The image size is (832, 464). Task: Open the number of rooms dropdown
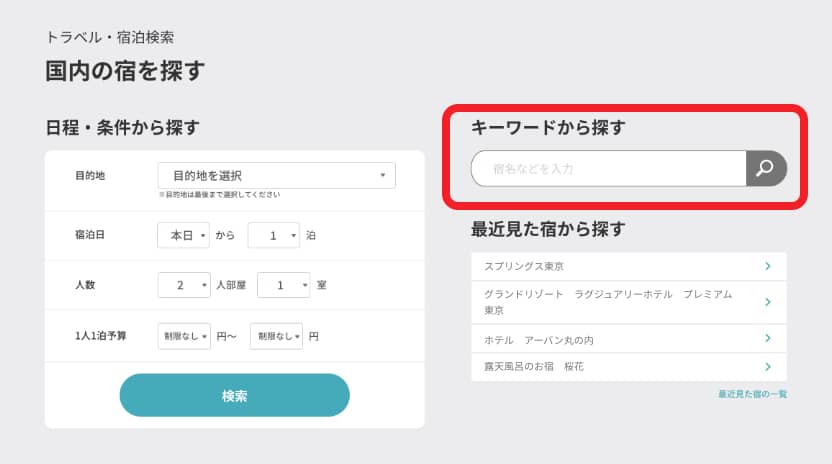(283, 285)
